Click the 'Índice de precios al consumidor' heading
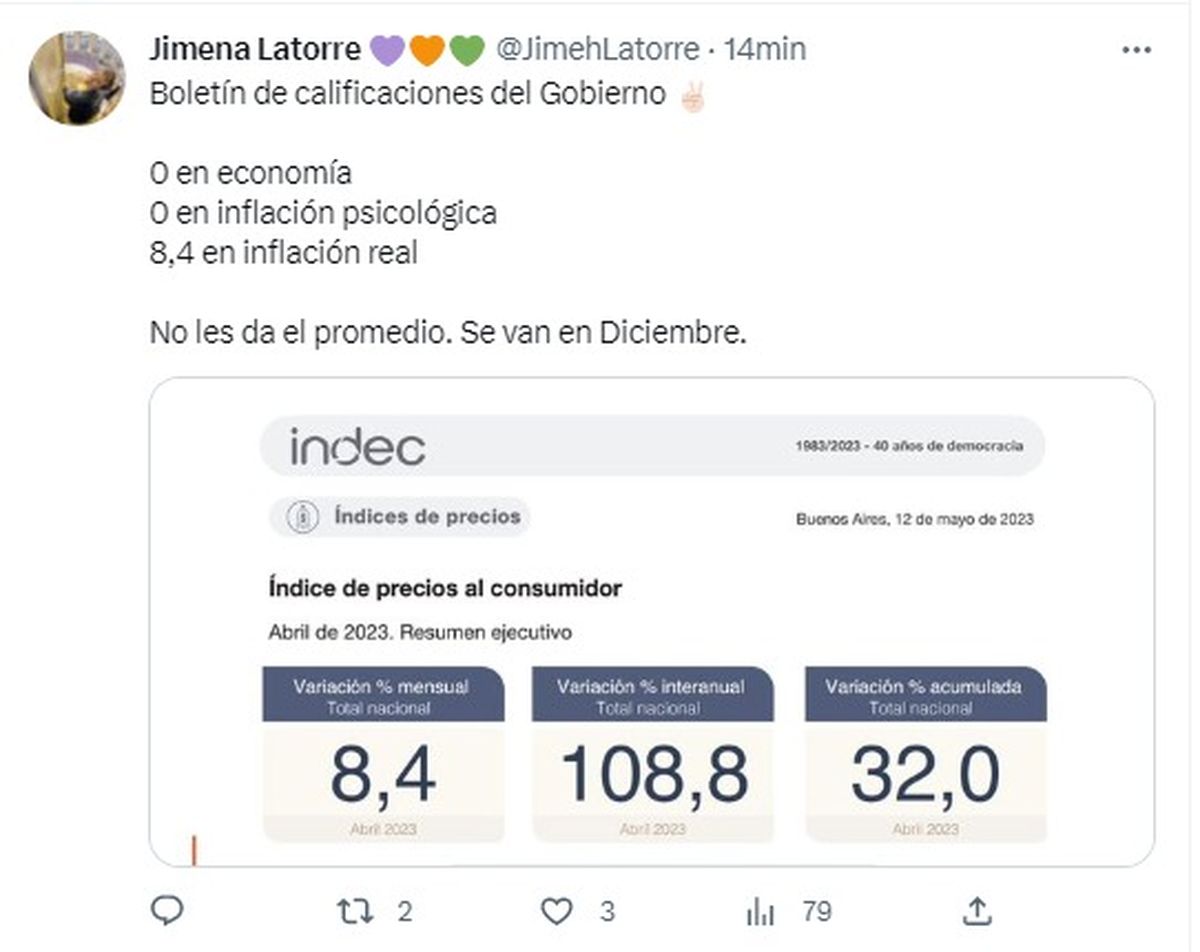 445,588
